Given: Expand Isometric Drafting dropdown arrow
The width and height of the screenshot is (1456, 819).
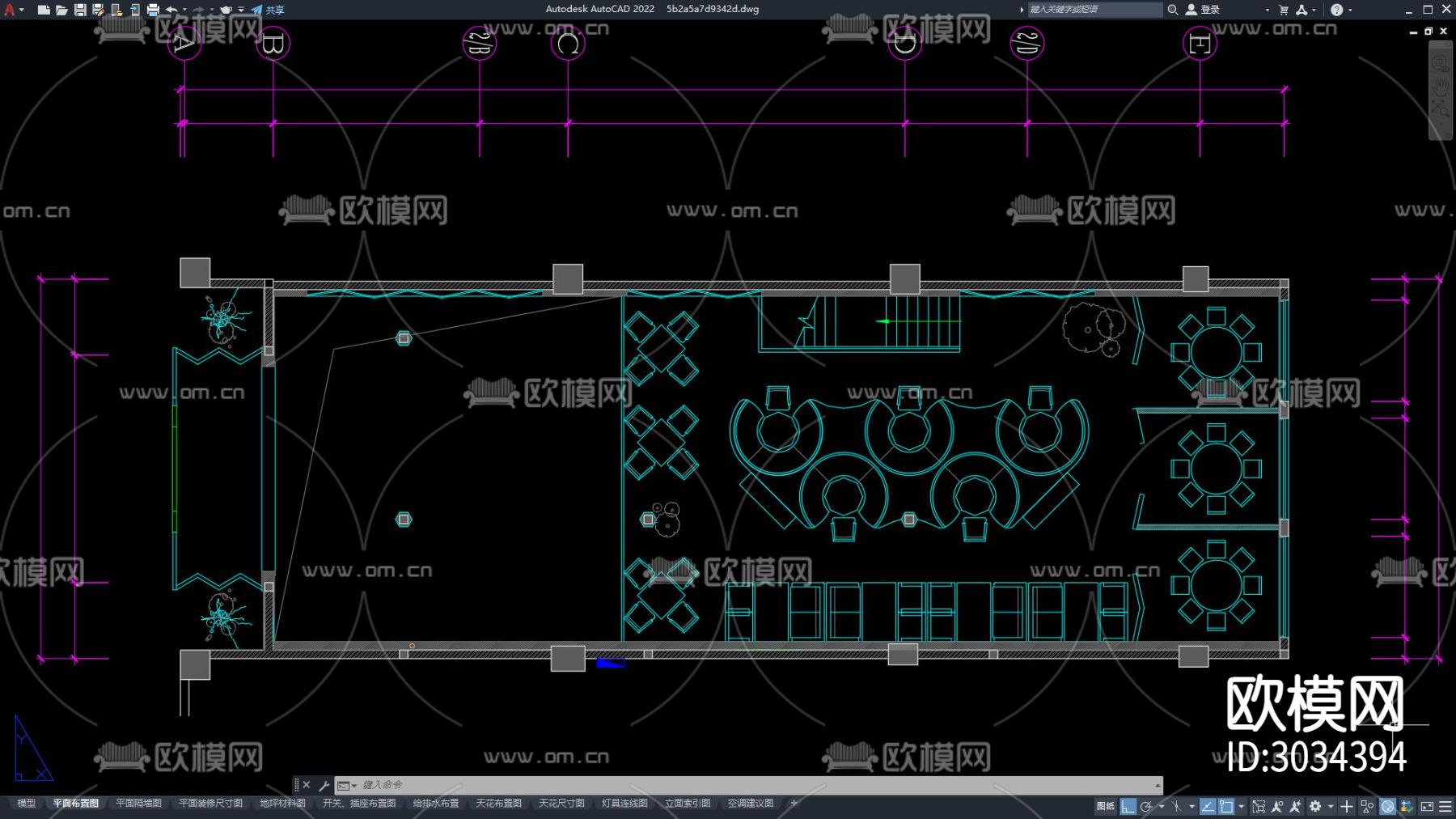Looking at the screenshot, I should coord(1192,806).
